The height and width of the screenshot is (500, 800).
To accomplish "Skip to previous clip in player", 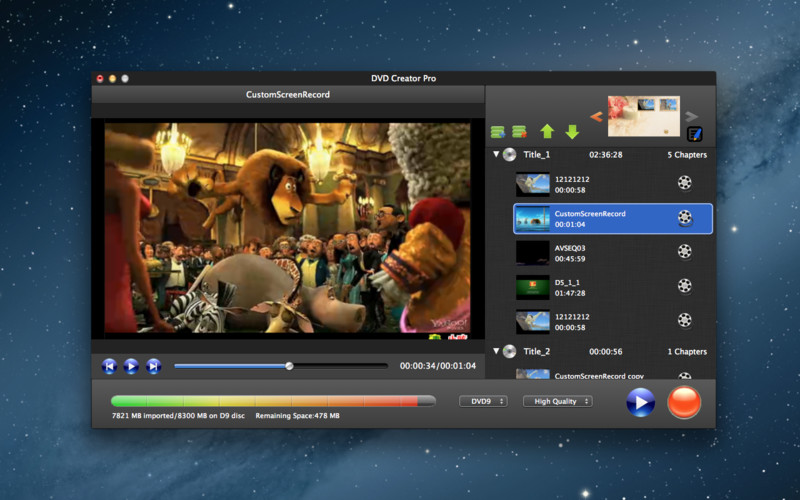I will 109,366.
